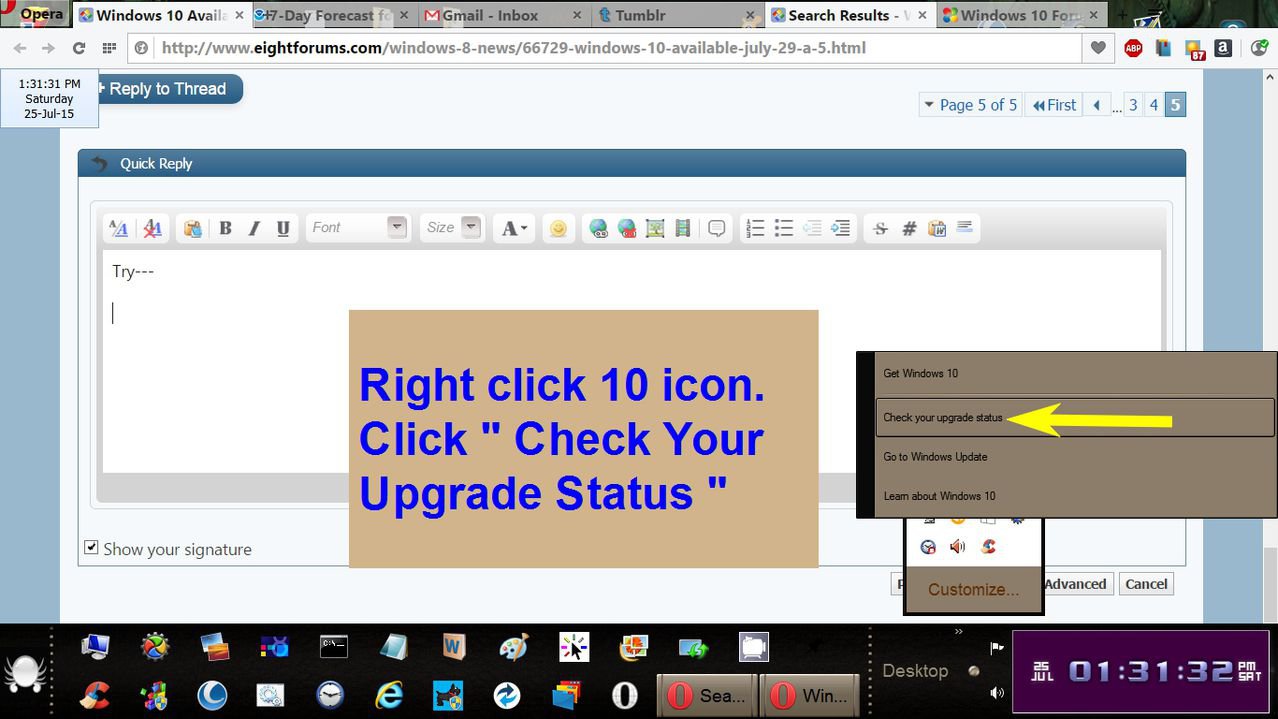Toggle bold formatting in Quick Reply

click(x=225, y=228)
